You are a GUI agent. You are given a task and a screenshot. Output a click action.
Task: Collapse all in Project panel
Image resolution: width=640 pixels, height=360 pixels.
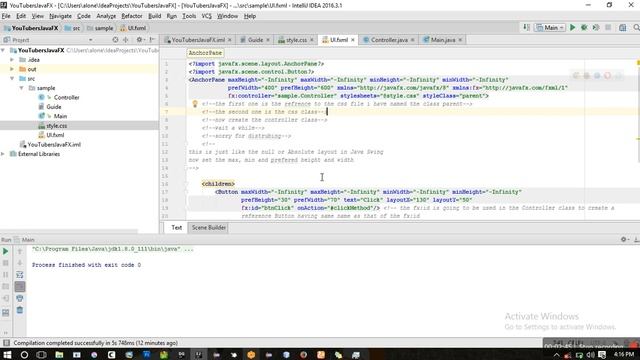coord(126,40)
